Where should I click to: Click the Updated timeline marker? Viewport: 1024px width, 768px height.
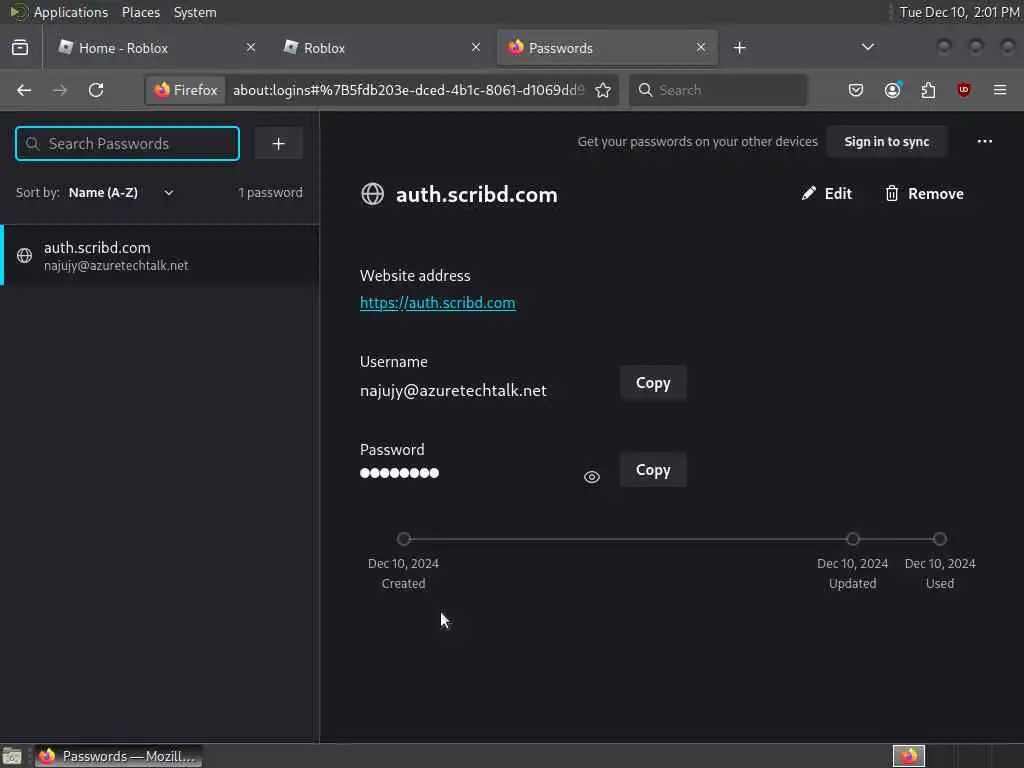(852, 539)
